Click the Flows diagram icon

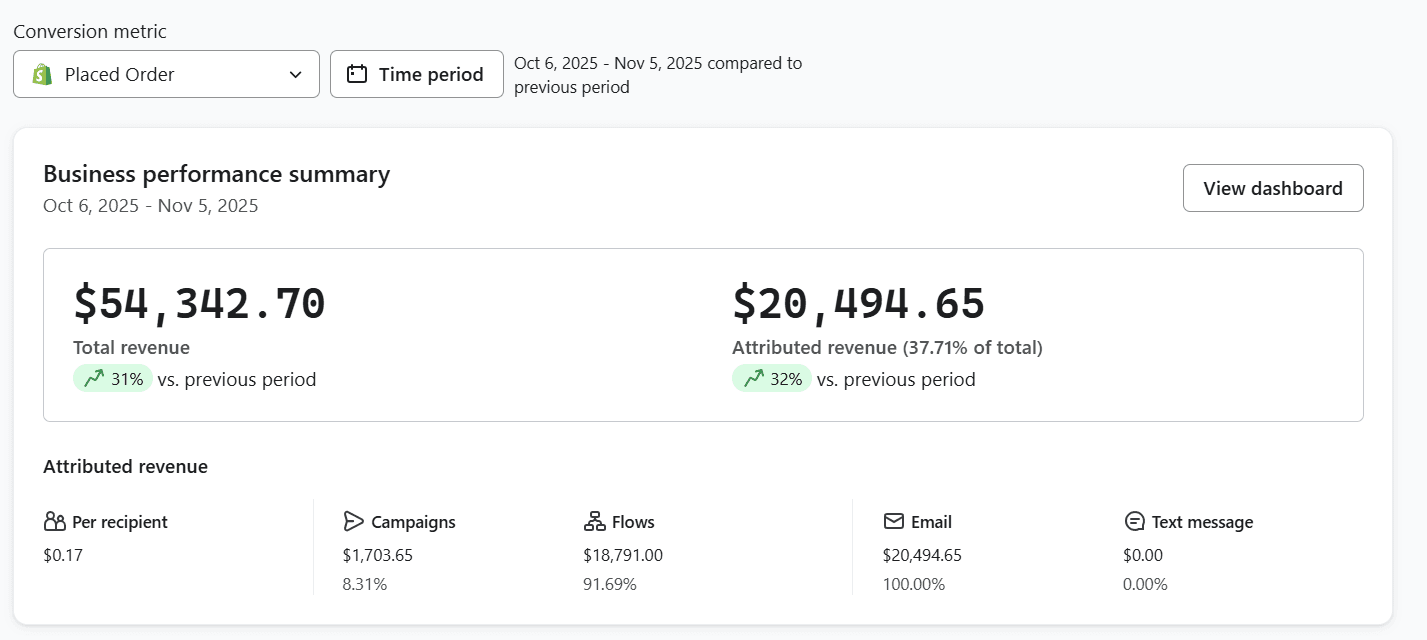(x=594, y=522)
